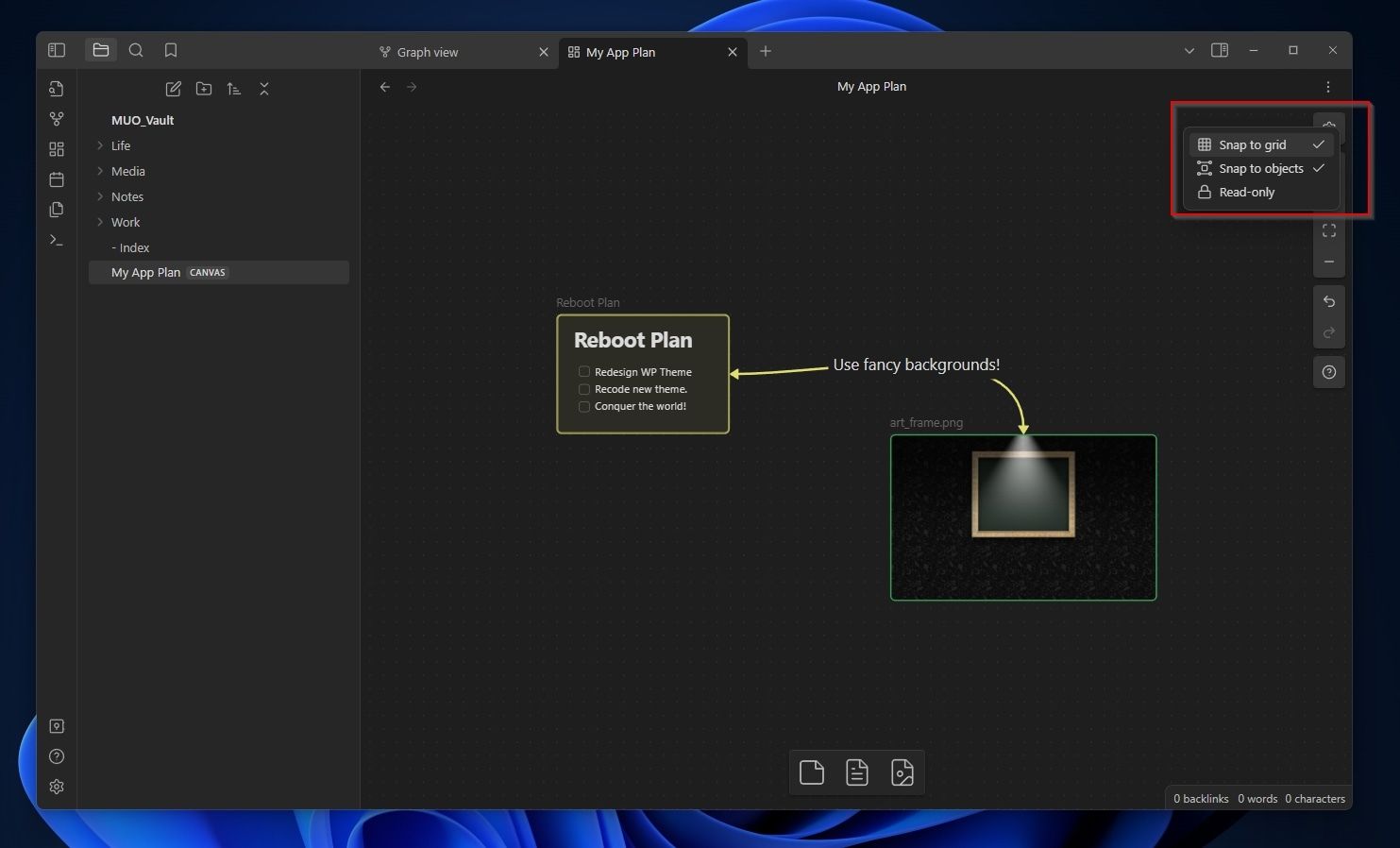
Task: Open the Canvas icon in left ribbon
Action: point(57,149)
